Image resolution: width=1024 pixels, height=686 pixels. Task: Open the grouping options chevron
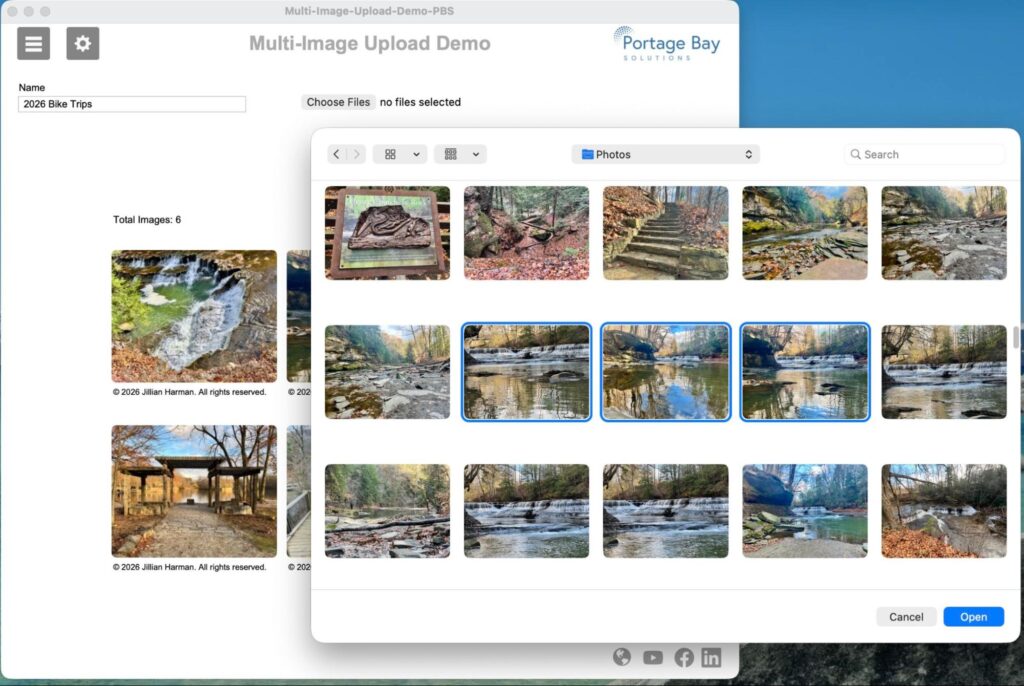pos(474,154)
